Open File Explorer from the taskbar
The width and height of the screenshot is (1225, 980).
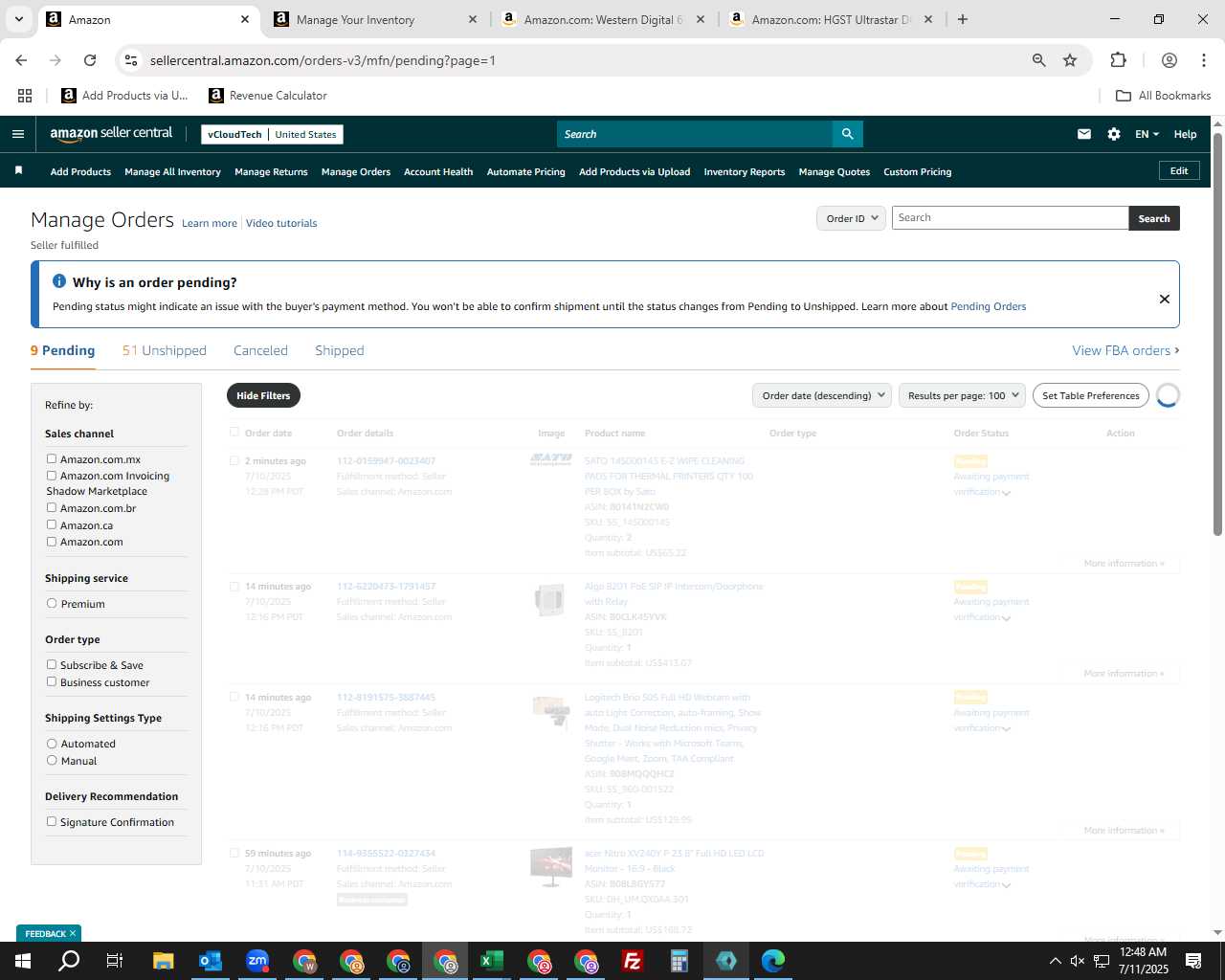164,961
